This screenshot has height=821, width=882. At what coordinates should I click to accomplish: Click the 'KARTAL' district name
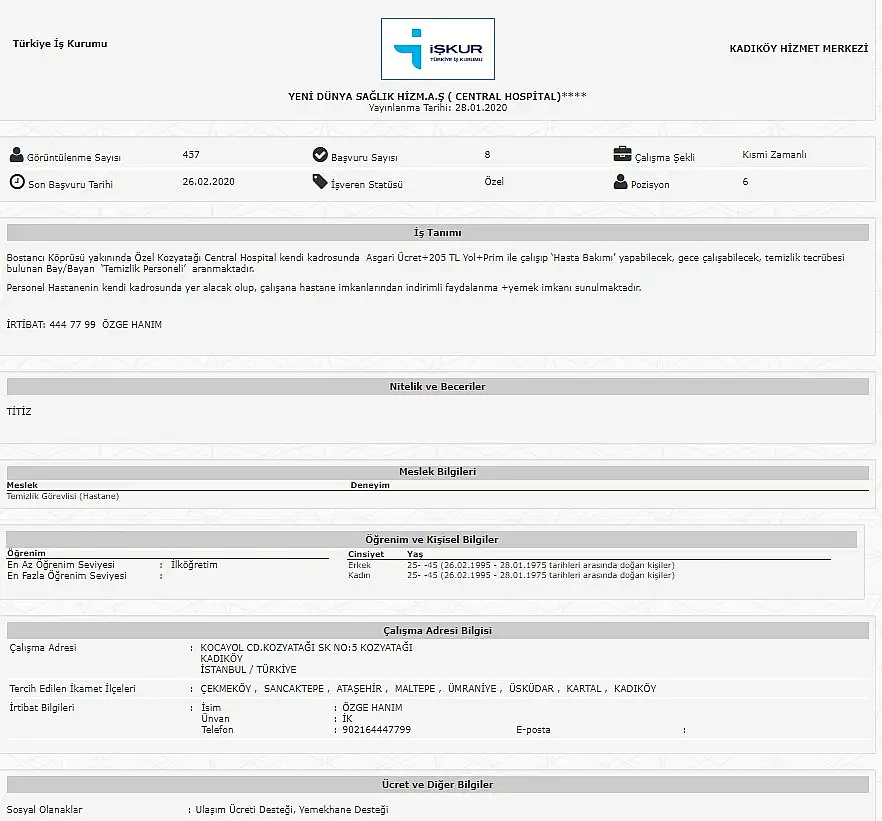tap(584, 689)
